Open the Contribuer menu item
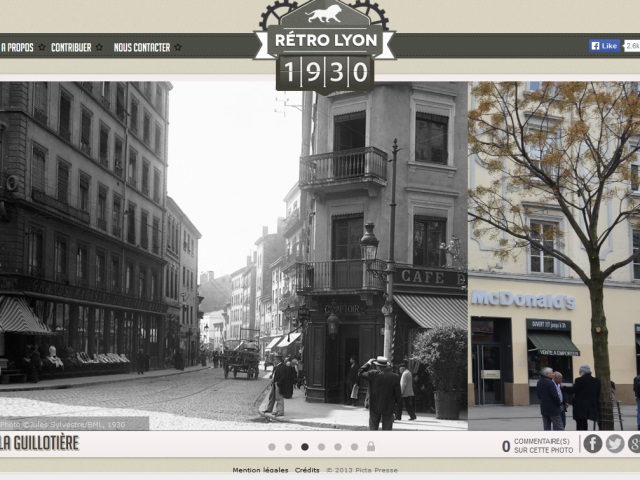Screen dimensions: 640x480 (x=71, y=47)
